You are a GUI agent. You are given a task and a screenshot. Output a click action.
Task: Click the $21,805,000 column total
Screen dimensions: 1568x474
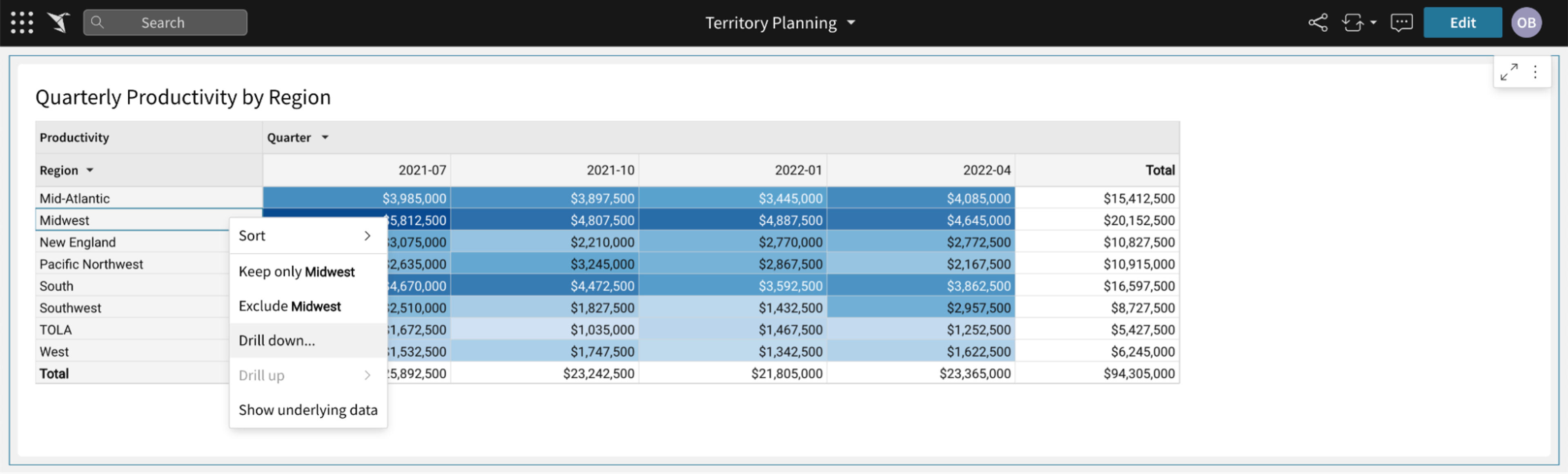click(733, 373)
